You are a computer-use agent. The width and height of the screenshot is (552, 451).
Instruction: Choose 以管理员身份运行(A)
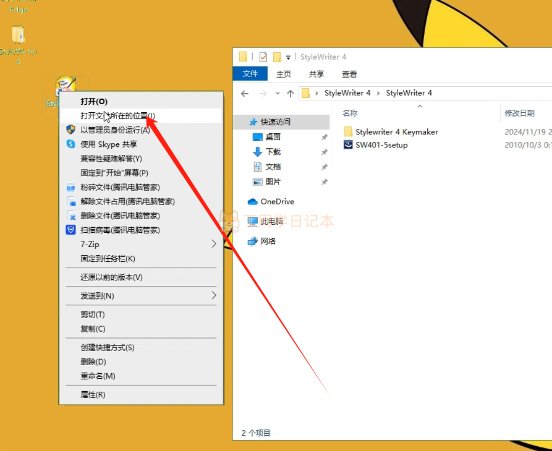(x=141, y=130)
